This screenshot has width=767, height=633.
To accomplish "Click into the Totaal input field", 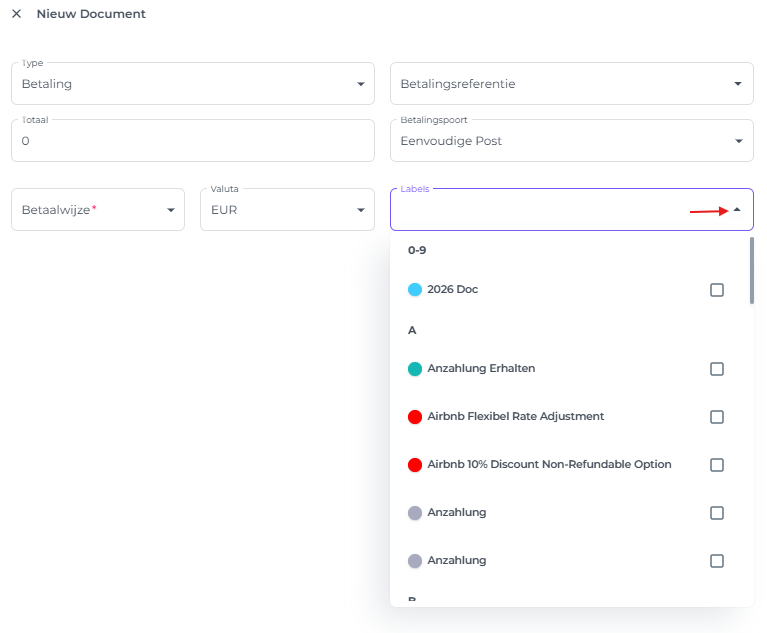I will click(x=192, y=141).
